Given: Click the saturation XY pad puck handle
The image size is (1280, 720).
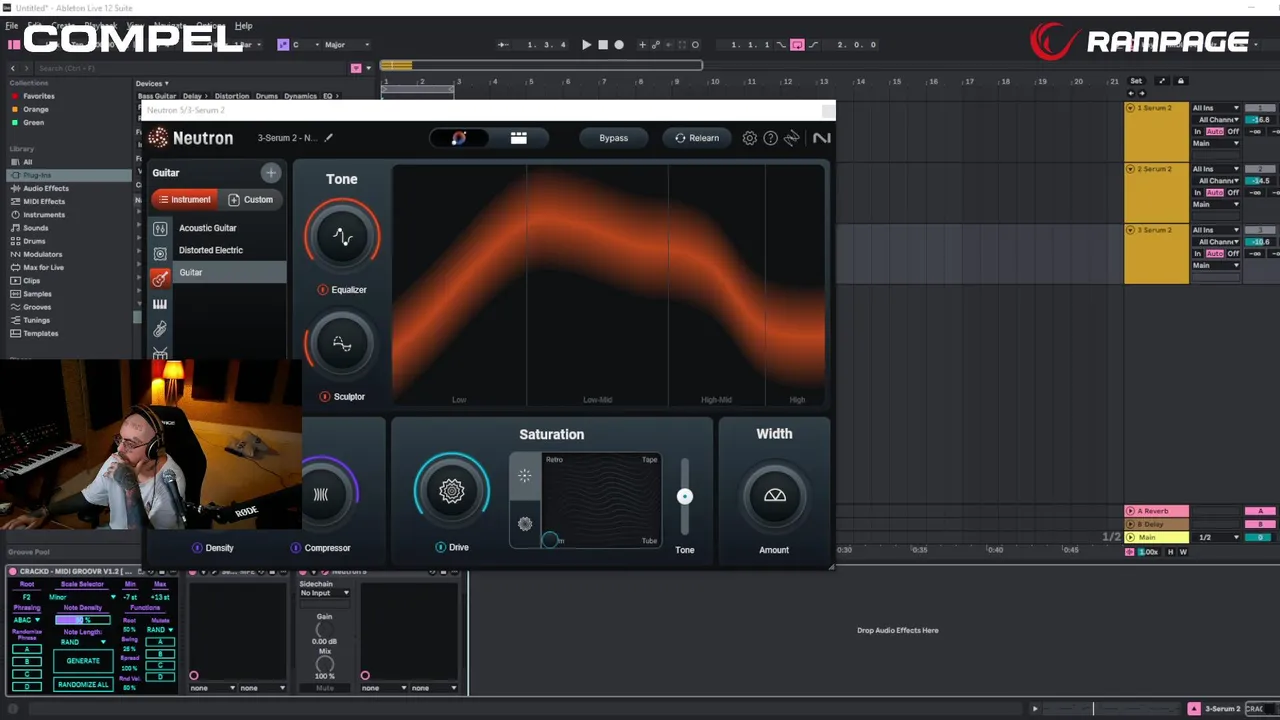Looking at the screenshot, I should 550,540.
